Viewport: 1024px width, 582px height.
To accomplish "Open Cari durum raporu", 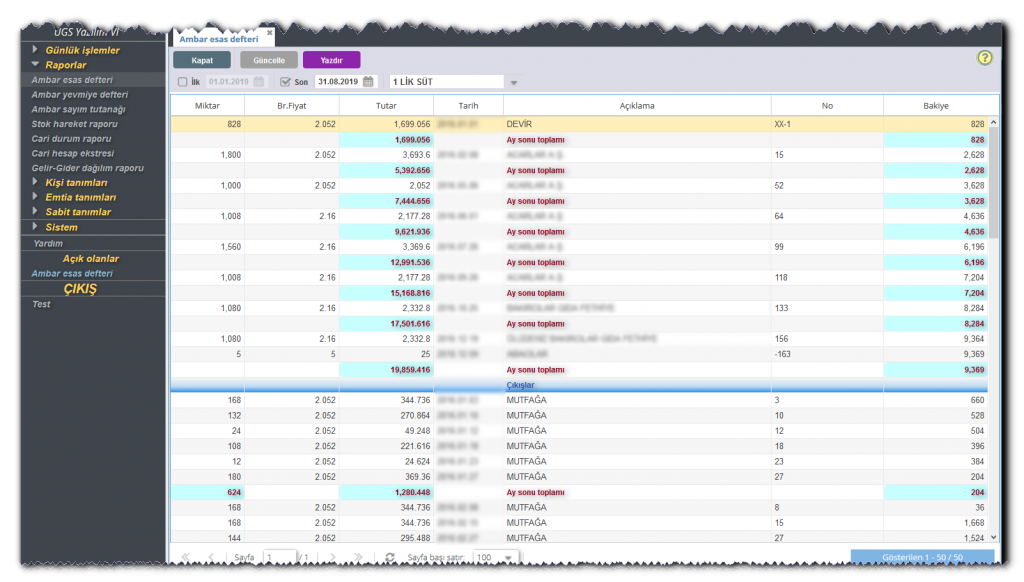I will [71, 138].
